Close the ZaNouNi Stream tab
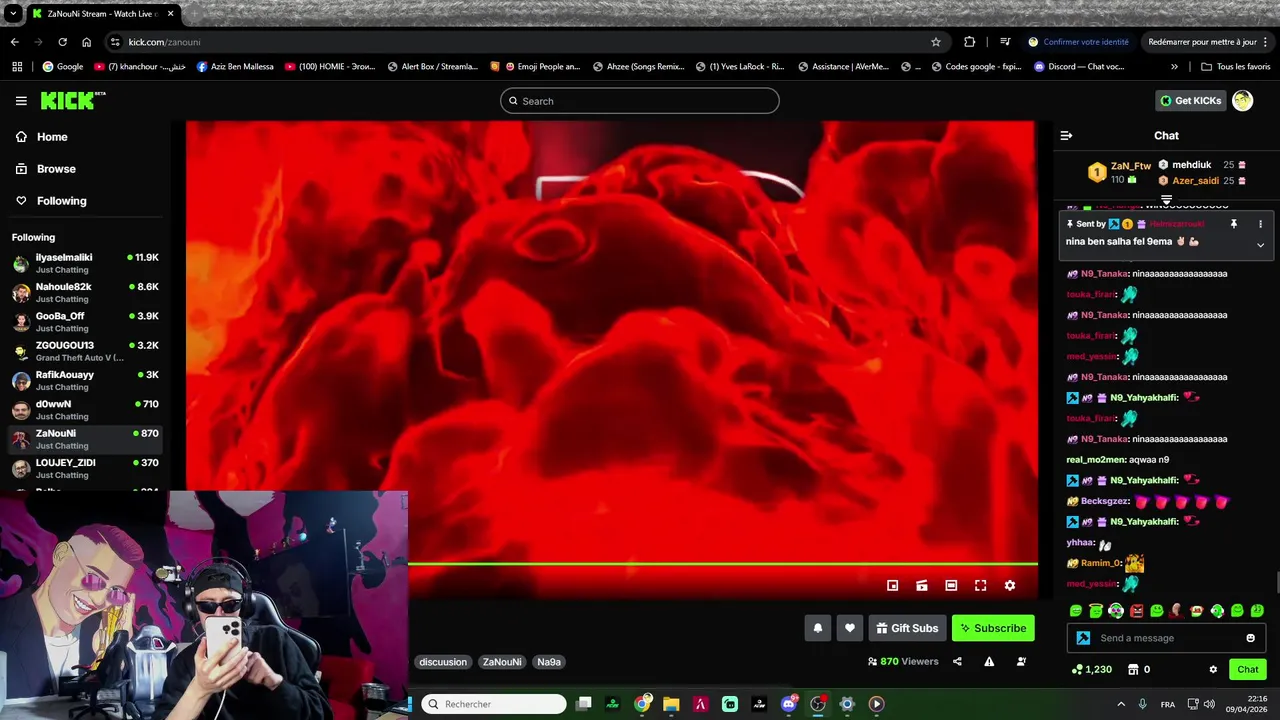 click(x=169, y=14)
